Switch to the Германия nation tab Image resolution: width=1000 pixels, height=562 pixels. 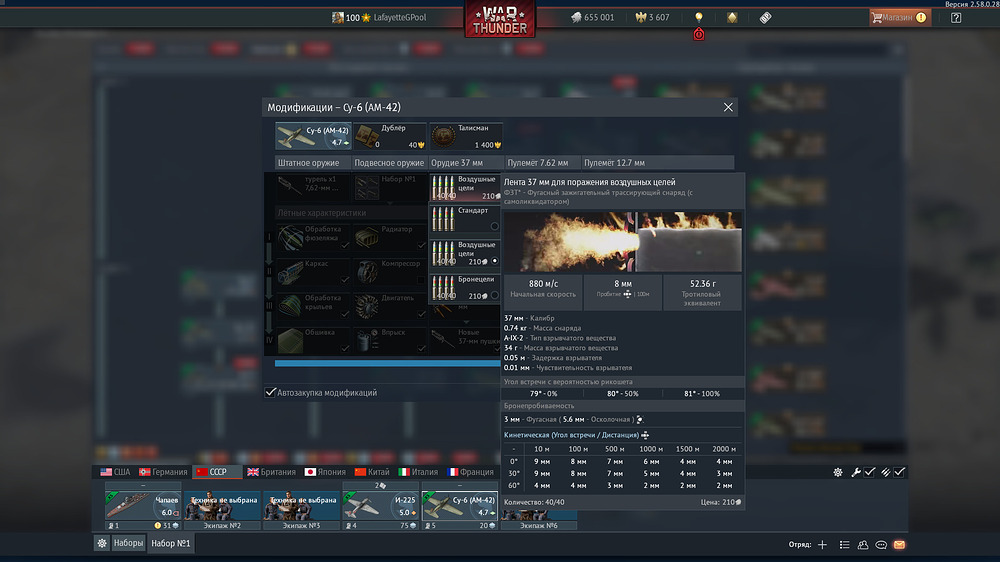coord(163,472)
